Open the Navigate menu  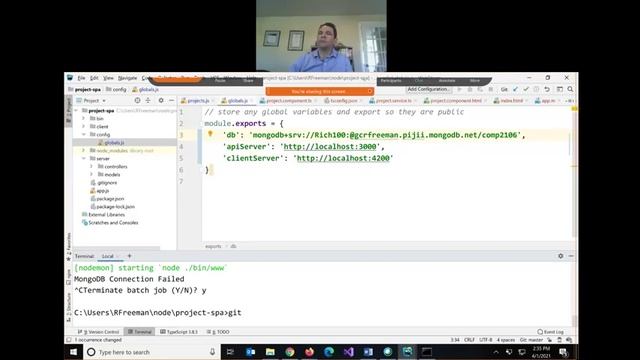point(128,78)
